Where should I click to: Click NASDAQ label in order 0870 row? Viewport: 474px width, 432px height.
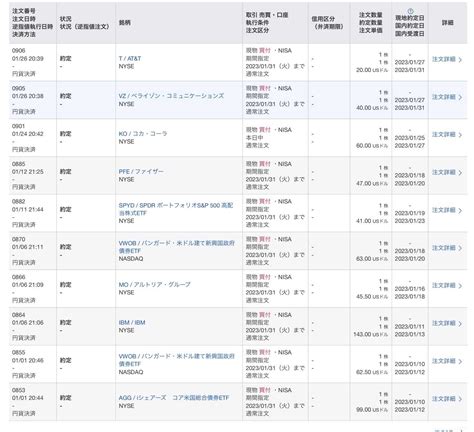(131, 259)
